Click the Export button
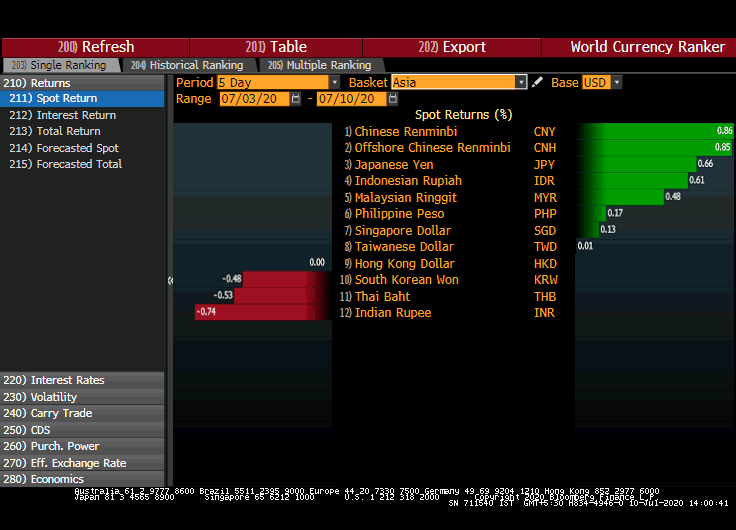736x530 pixels. tap(452, 47)
